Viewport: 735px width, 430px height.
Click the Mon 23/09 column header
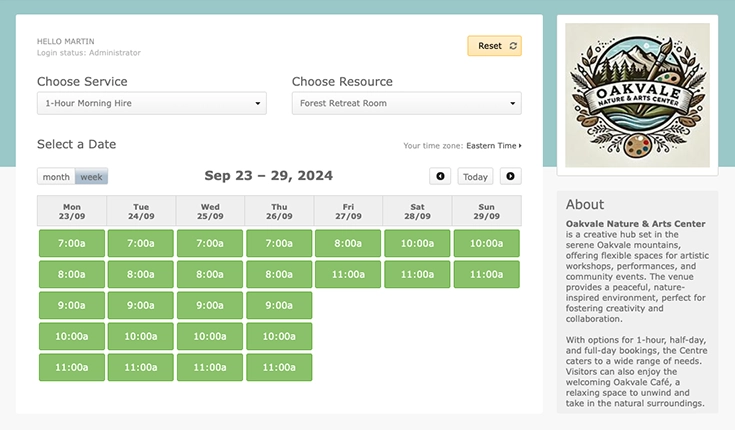coord(71,211)
